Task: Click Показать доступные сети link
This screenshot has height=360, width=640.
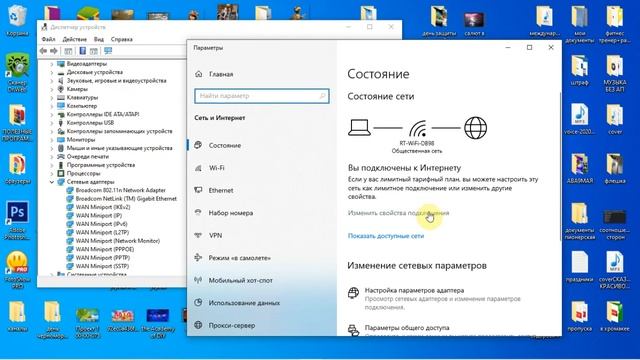Action: click(x=386, y=236)
